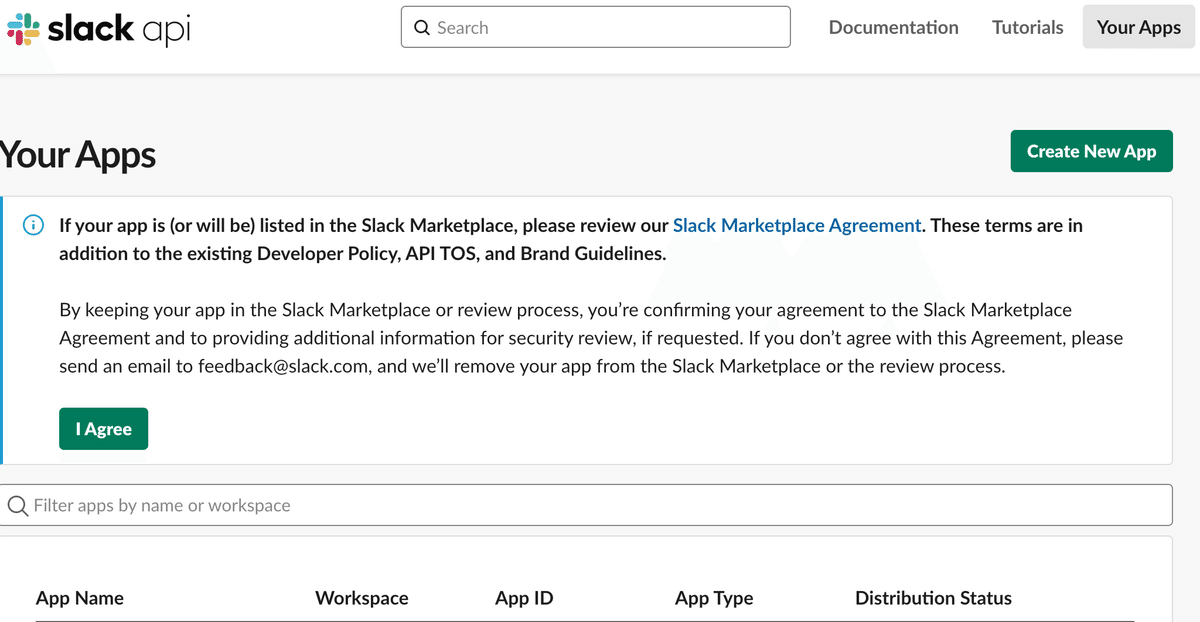Sort by the App Name column header
The height and width of the screenshot is (622, 1200).
point(80,598)
